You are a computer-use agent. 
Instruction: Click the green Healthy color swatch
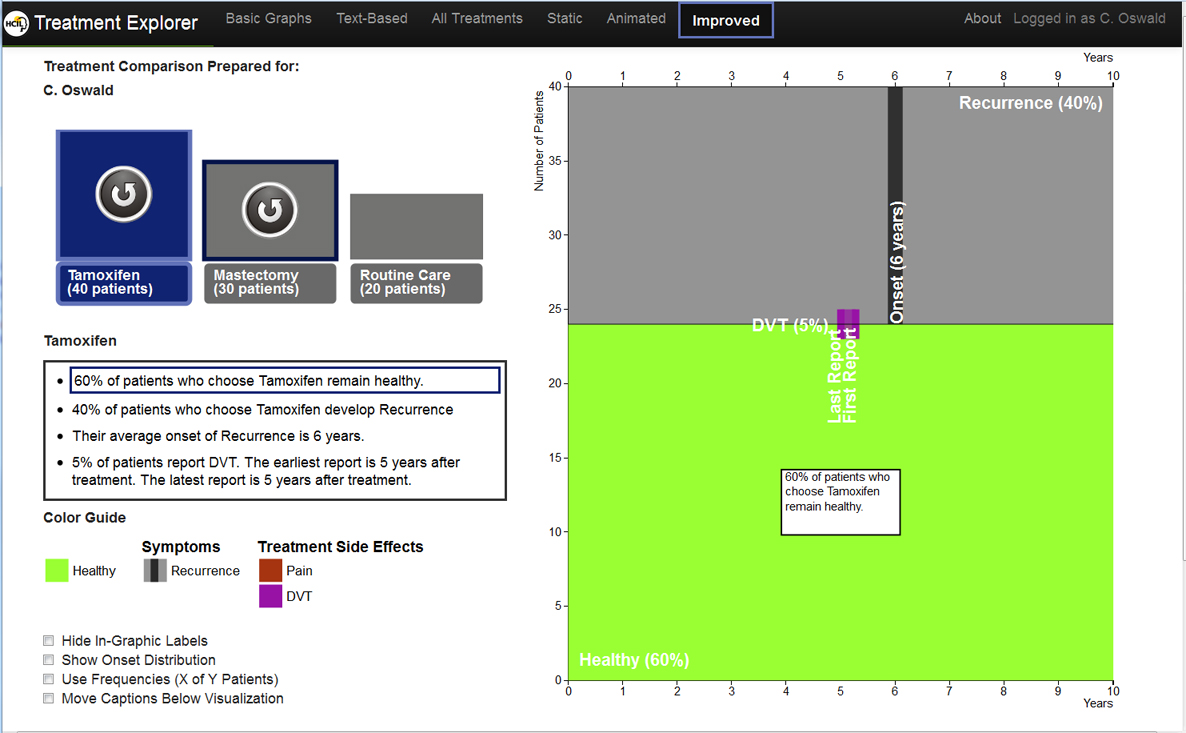pos(57,571)
